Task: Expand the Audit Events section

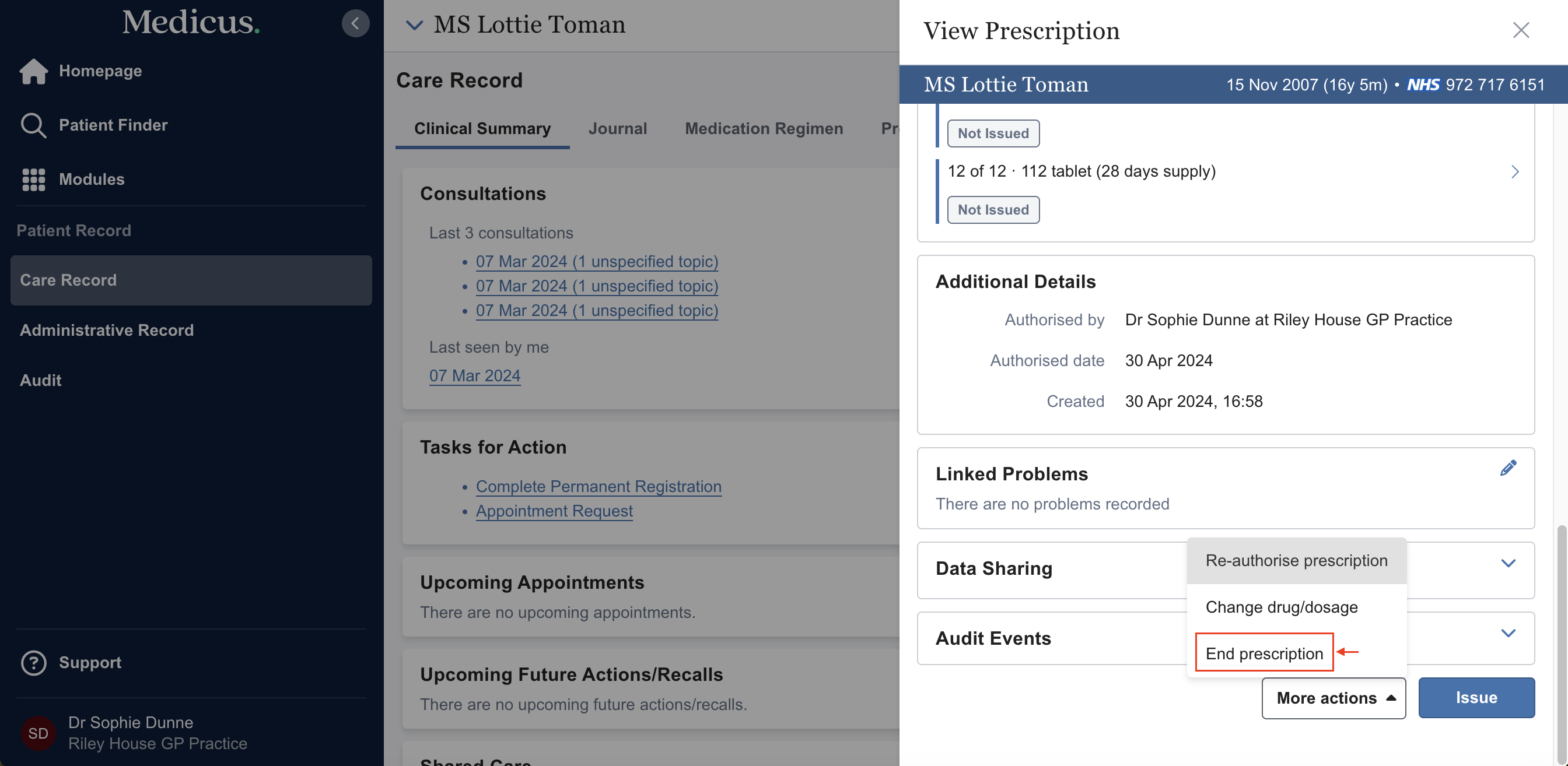Action: click(1507, 633)
